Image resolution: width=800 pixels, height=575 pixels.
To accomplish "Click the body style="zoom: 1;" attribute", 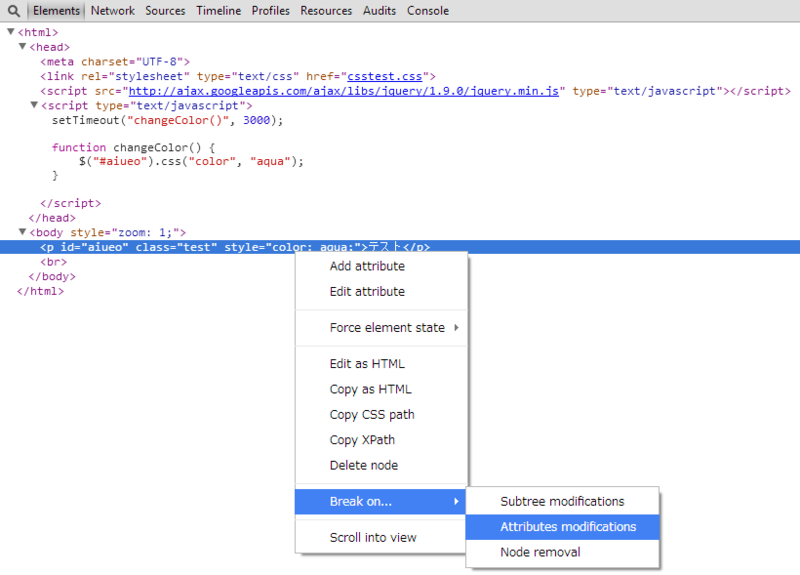I will tap(124, 233).
